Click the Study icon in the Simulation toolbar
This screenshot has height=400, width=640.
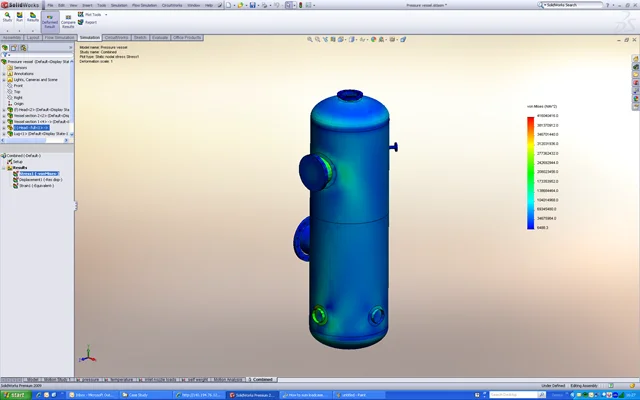7,16
